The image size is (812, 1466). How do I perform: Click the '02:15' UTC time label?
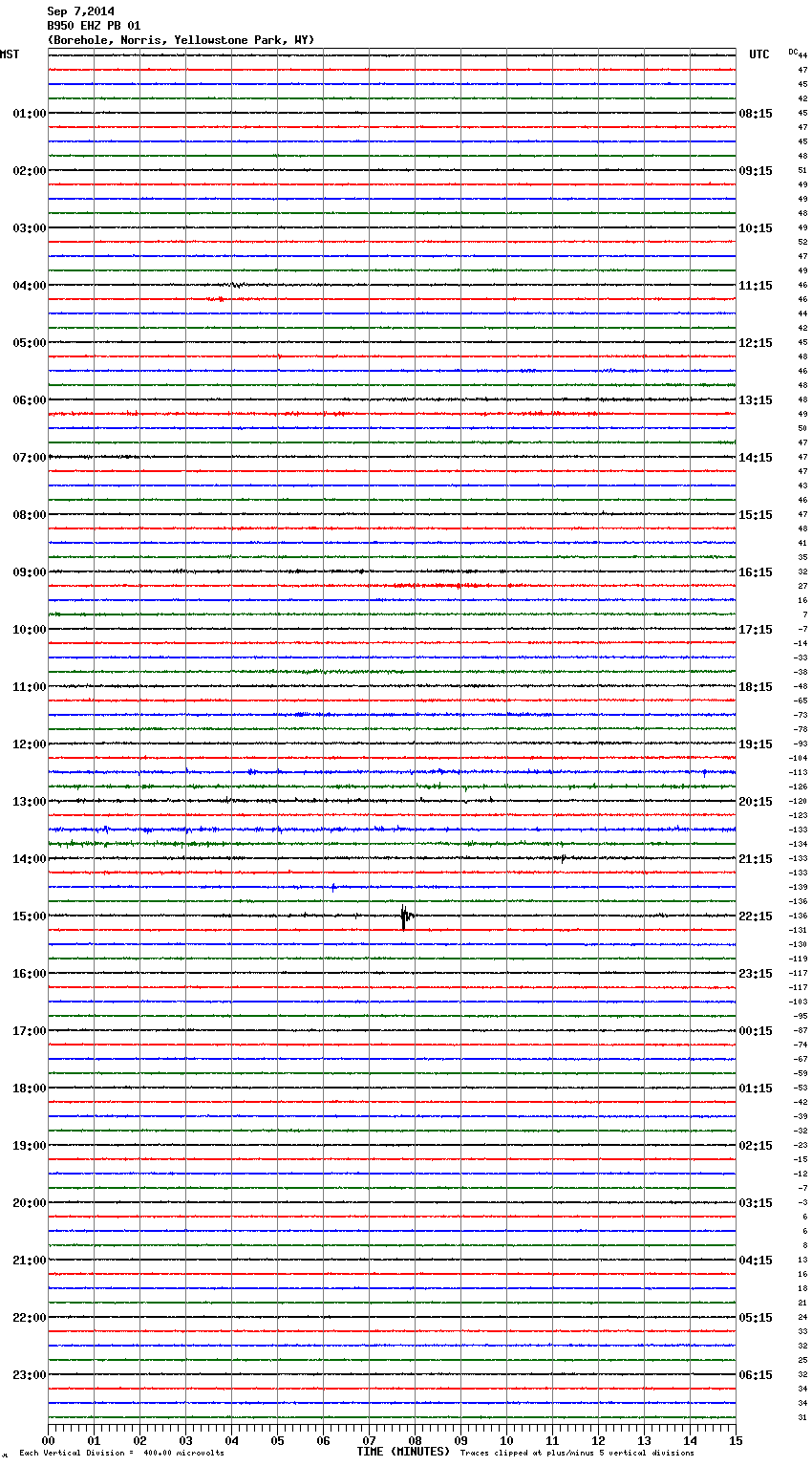coord(756,1146)
